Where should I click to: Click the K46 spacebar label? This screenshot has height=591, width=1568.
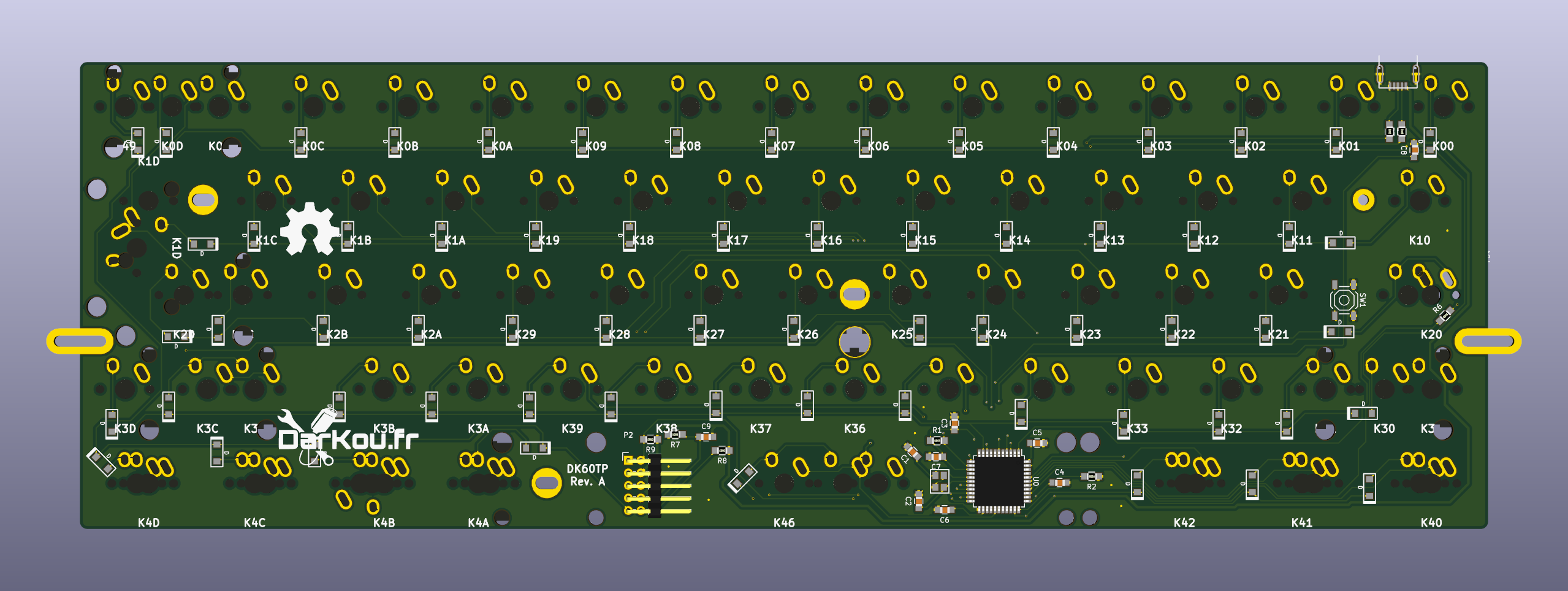tap(784, 523)
